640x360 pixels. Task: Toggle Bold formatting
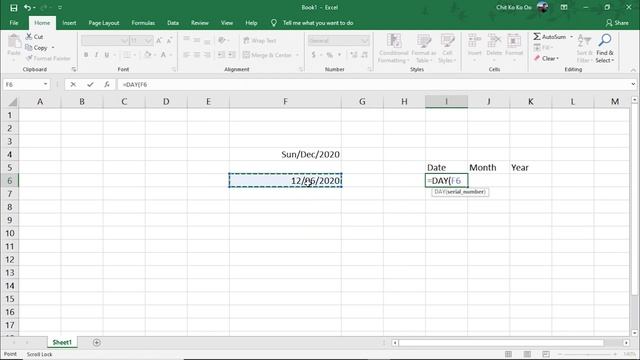click(86, 55)
